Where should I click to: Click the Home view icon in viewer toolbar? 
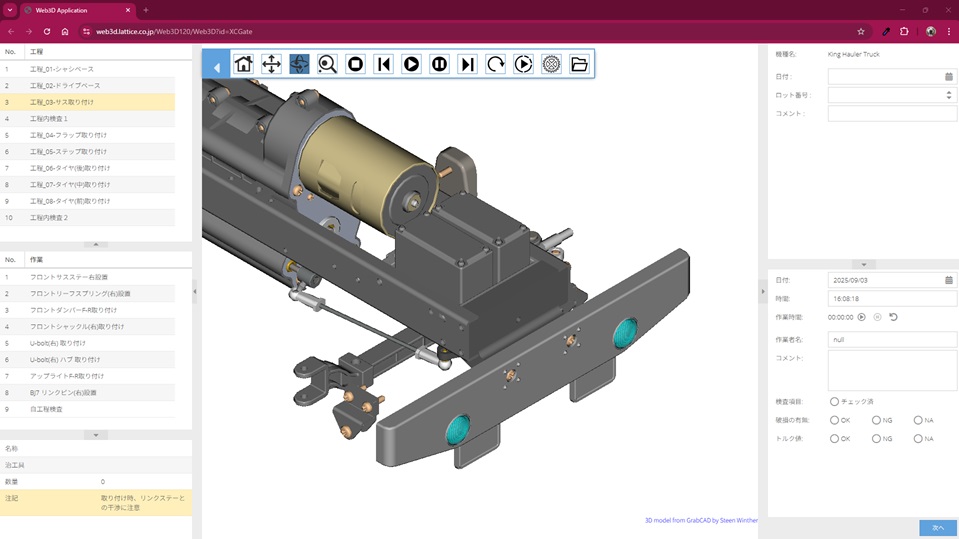[243, 64]
